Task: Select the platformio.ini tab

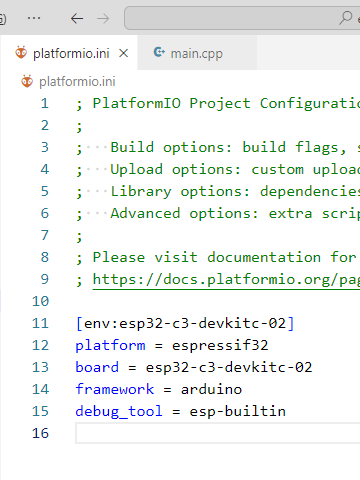Action: coord(69,53)
